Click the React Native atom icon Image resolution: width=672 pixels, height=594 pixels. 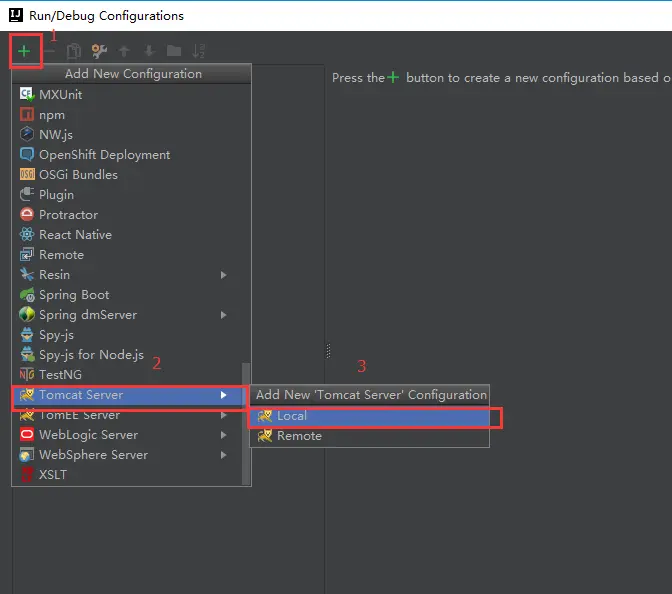[27, 234]
